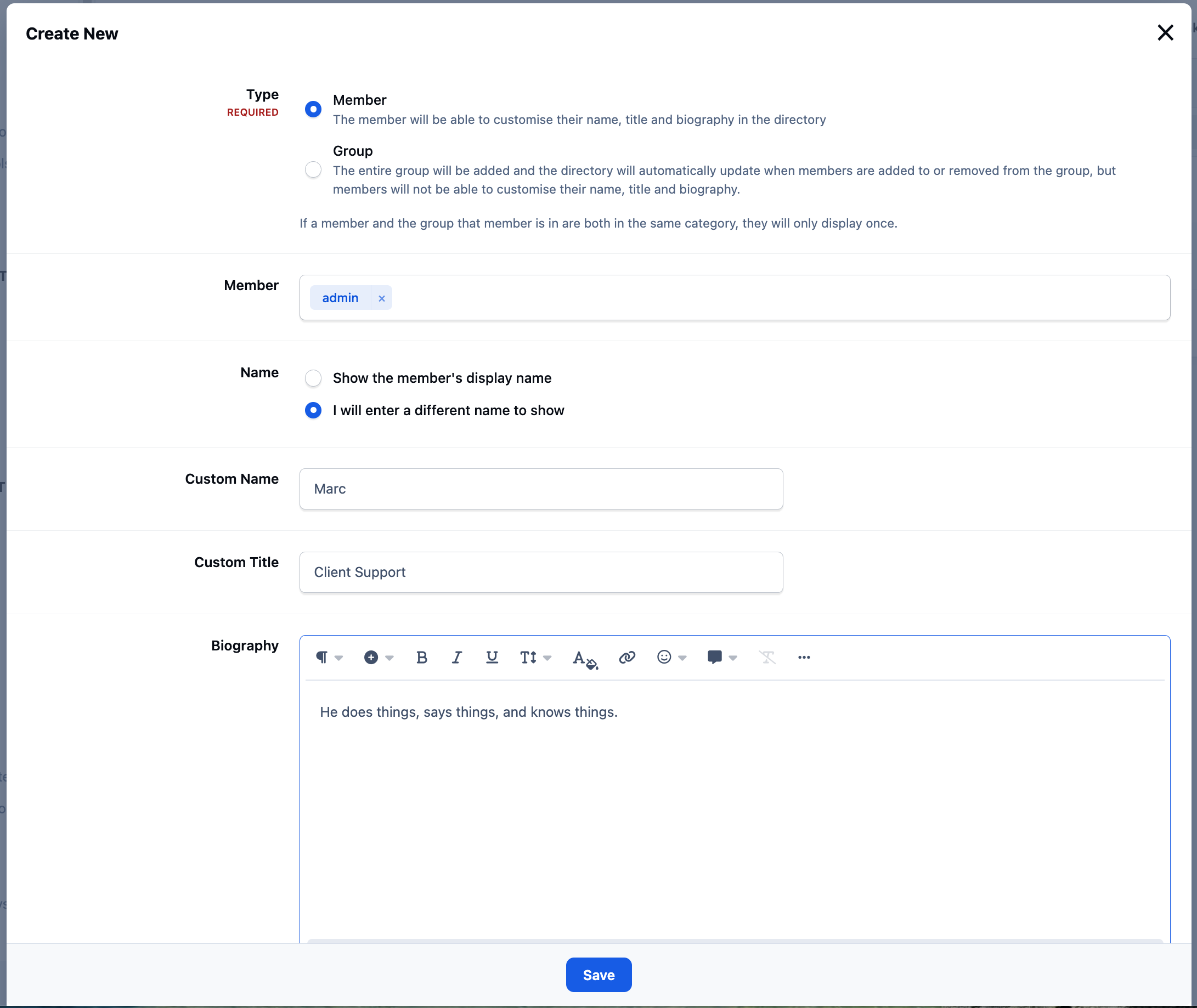1197x1008 pixels.
Task: Click the font size icon
Action: click(528, 657)
